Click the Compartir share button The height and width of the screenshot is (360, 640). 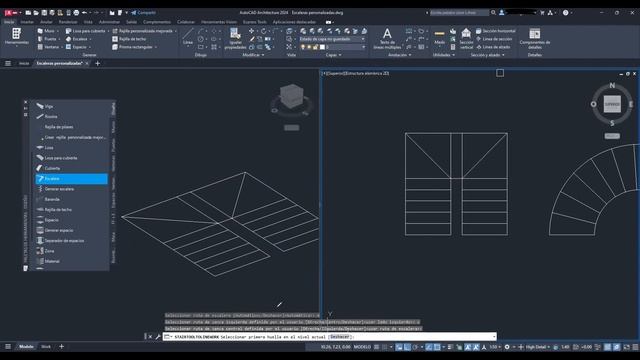pyautogui.click(x=143, y=13)
